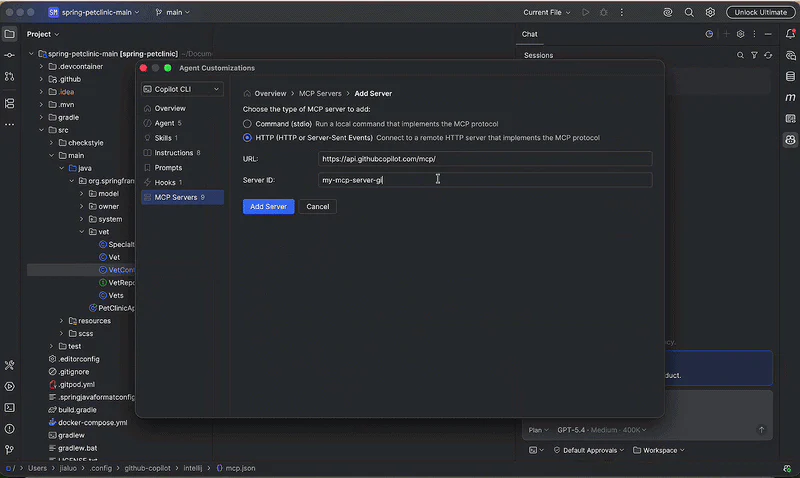The width and height of the screenshot is (800, 478).
Task: Open Maven tool window icon
Action: pyautogui.click(x=790, y=97)
